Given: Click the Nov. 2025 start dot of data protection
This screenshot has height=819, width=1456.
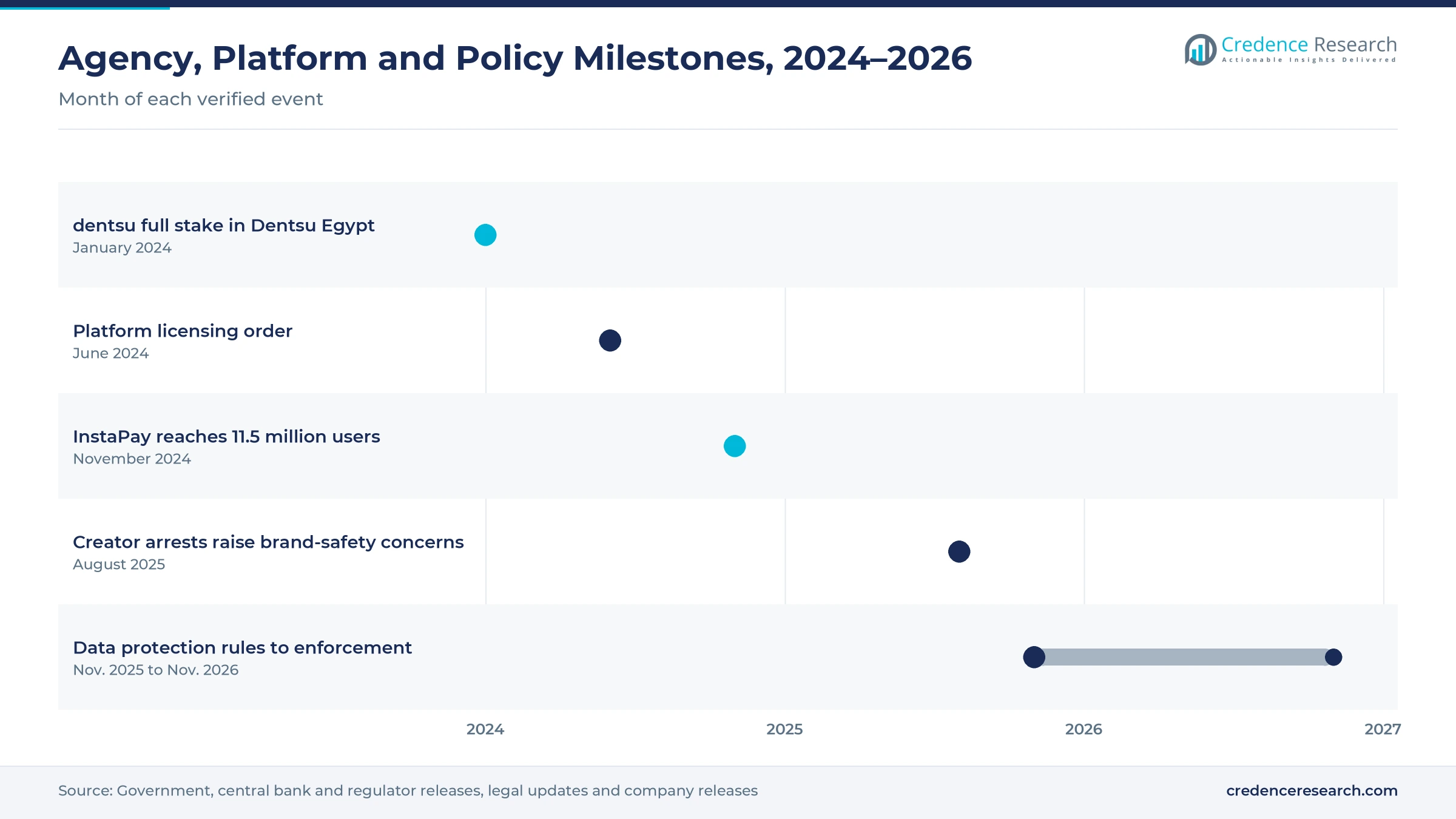Looking at the screenshot, I should pos(1034,657).
